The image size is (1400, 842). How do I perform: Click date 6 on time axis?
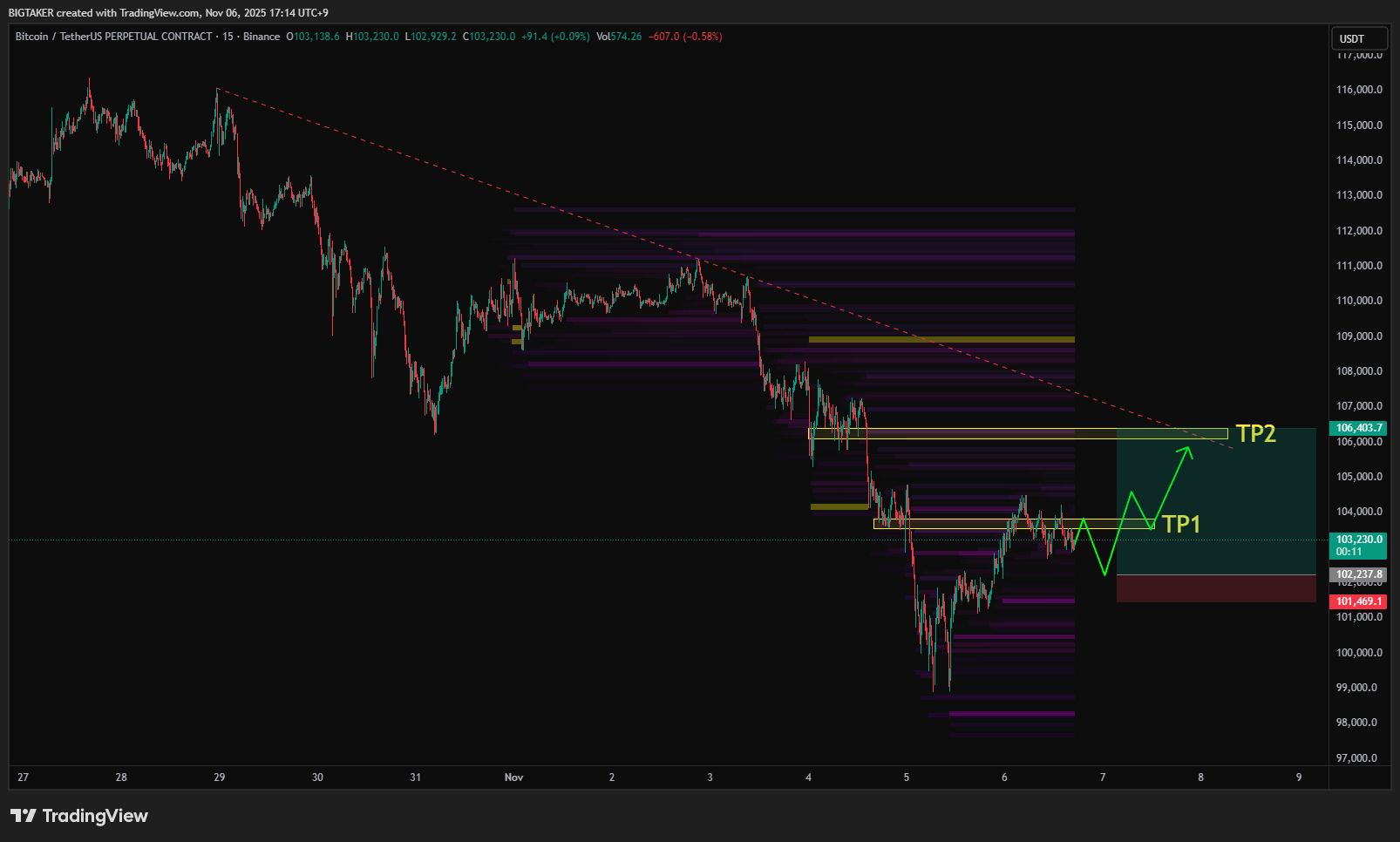[1004, 777]
